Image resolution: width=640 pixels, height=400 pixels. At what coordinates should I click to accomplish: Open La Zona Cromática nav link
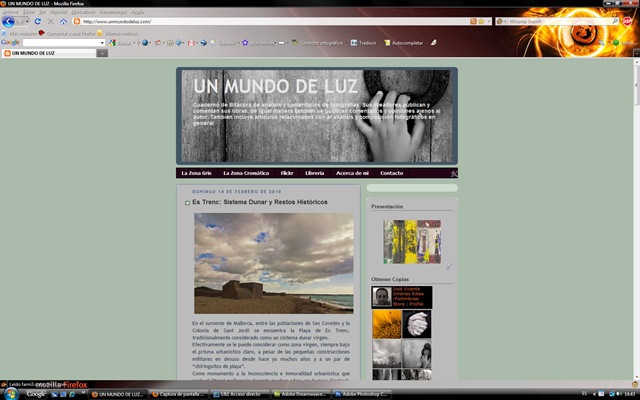coord(246,173)
